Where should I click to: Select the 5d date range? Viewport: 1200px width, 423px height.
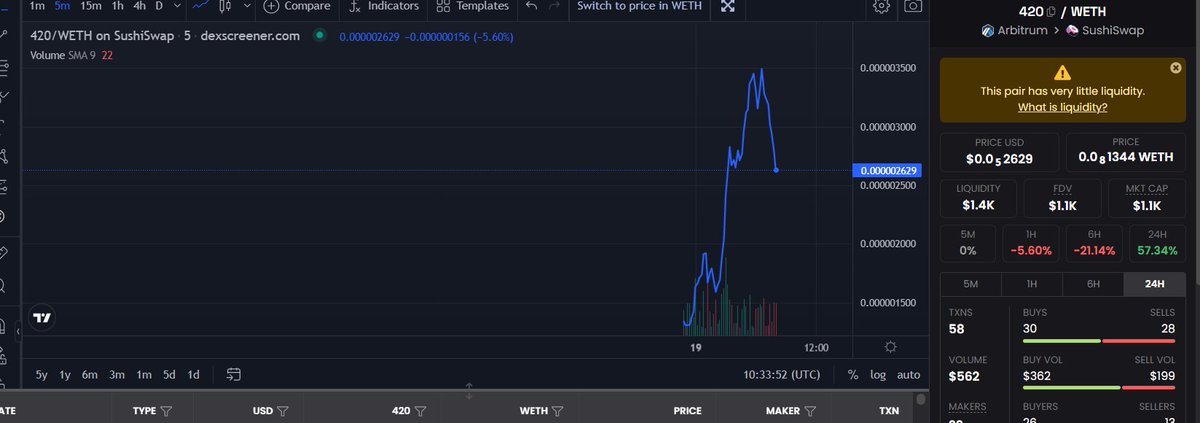click(x=169, y=375)
